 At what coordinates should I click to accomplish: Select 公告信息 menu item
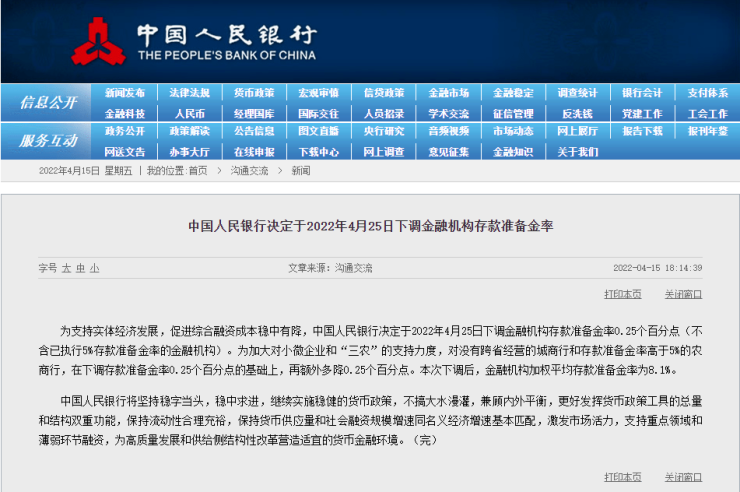pyautogui.click(x=254, y=131)
